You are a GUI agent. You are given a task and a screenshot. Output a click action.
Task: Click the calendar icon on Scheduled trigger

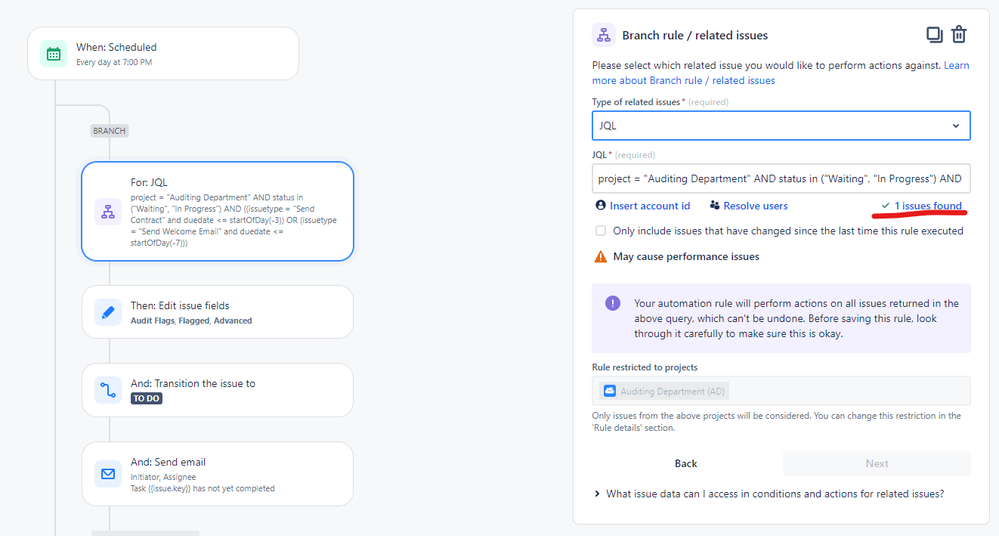pyautogui.click(x=54, y=54)
